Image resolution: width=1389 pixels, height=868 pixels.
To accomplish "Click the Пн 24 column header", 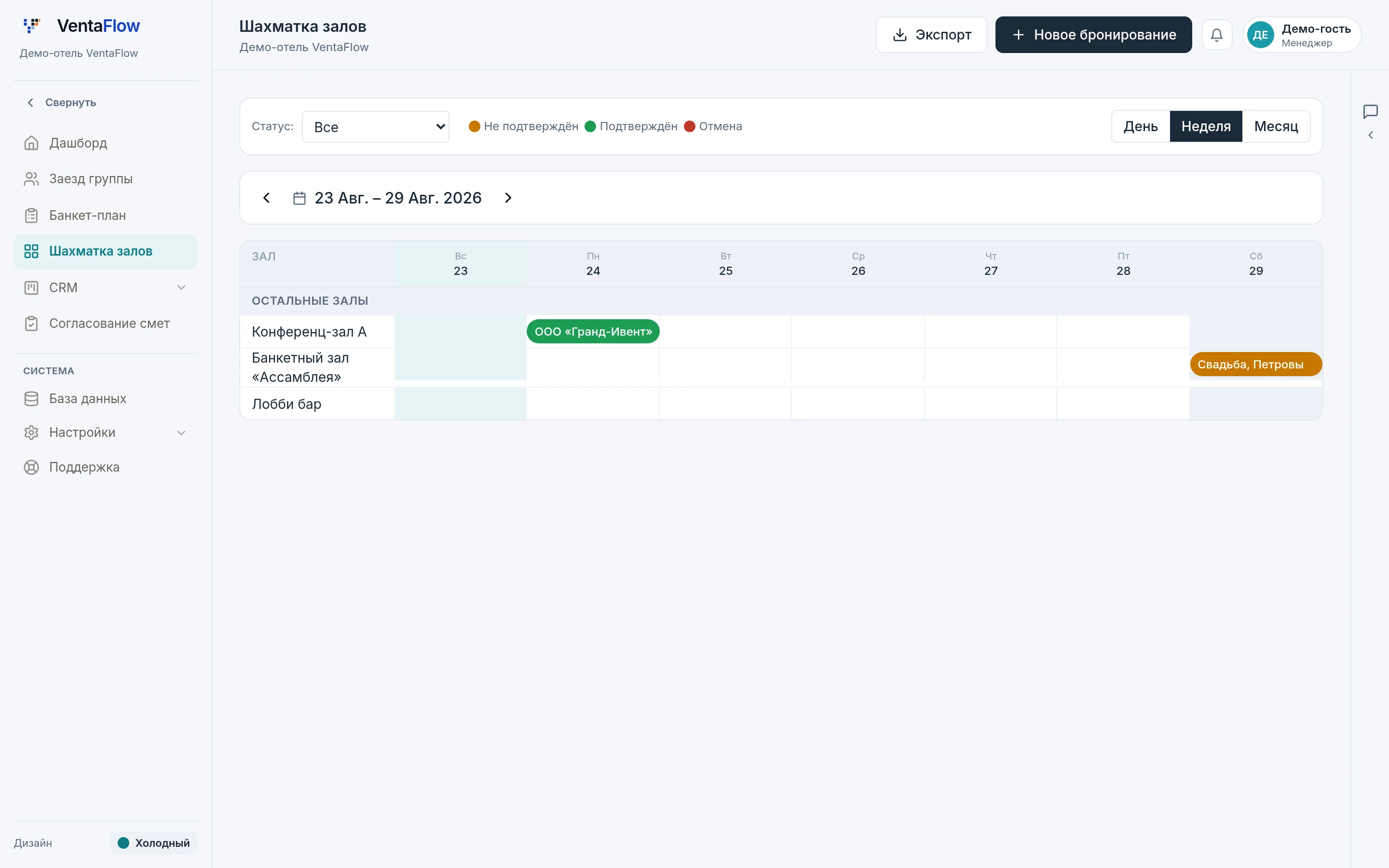I will [x=593, y=264].
